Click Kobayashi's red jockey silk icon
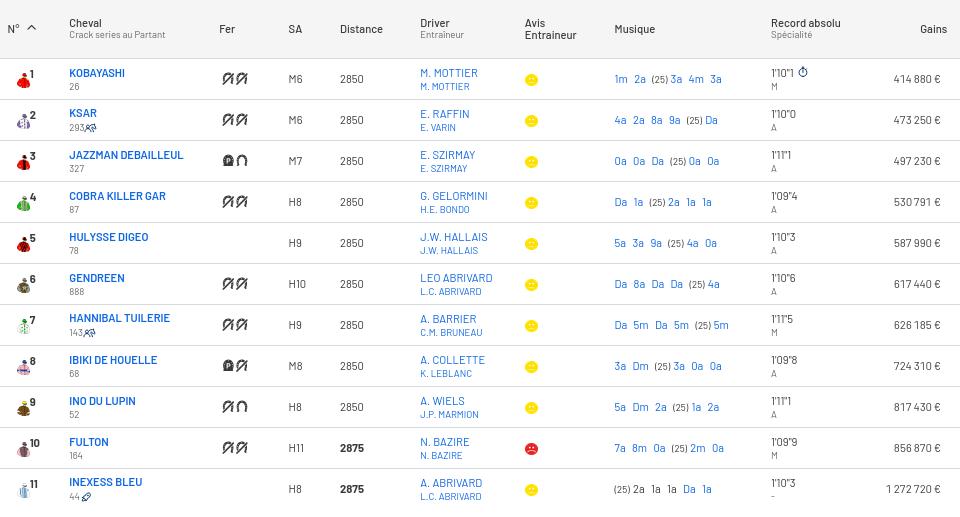The image size is (960, 517). [x=23, y=80]
